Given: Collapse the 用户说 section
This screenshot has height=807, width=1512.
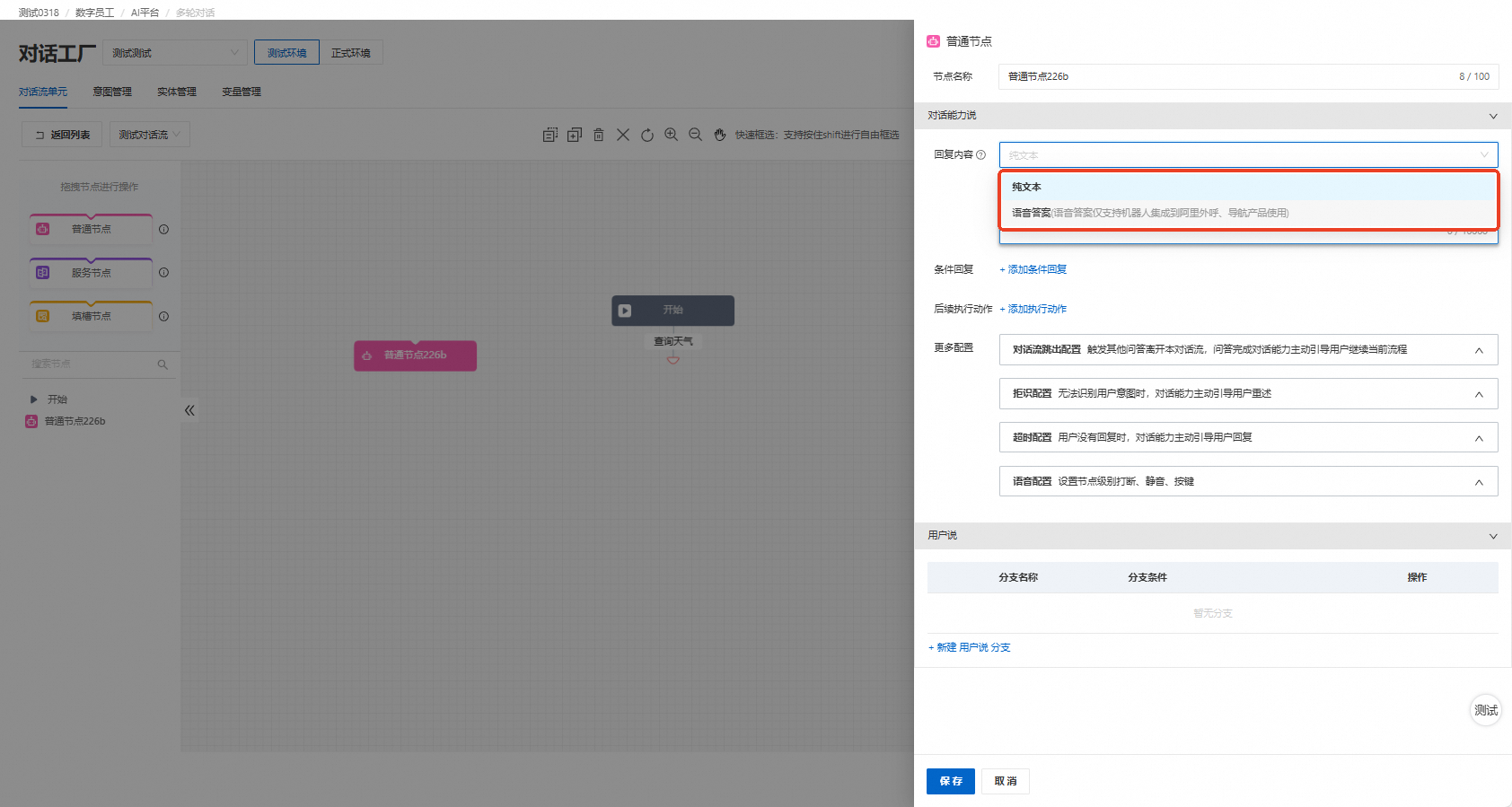Looking at the screenshot, I should [x=1493, y=536].
